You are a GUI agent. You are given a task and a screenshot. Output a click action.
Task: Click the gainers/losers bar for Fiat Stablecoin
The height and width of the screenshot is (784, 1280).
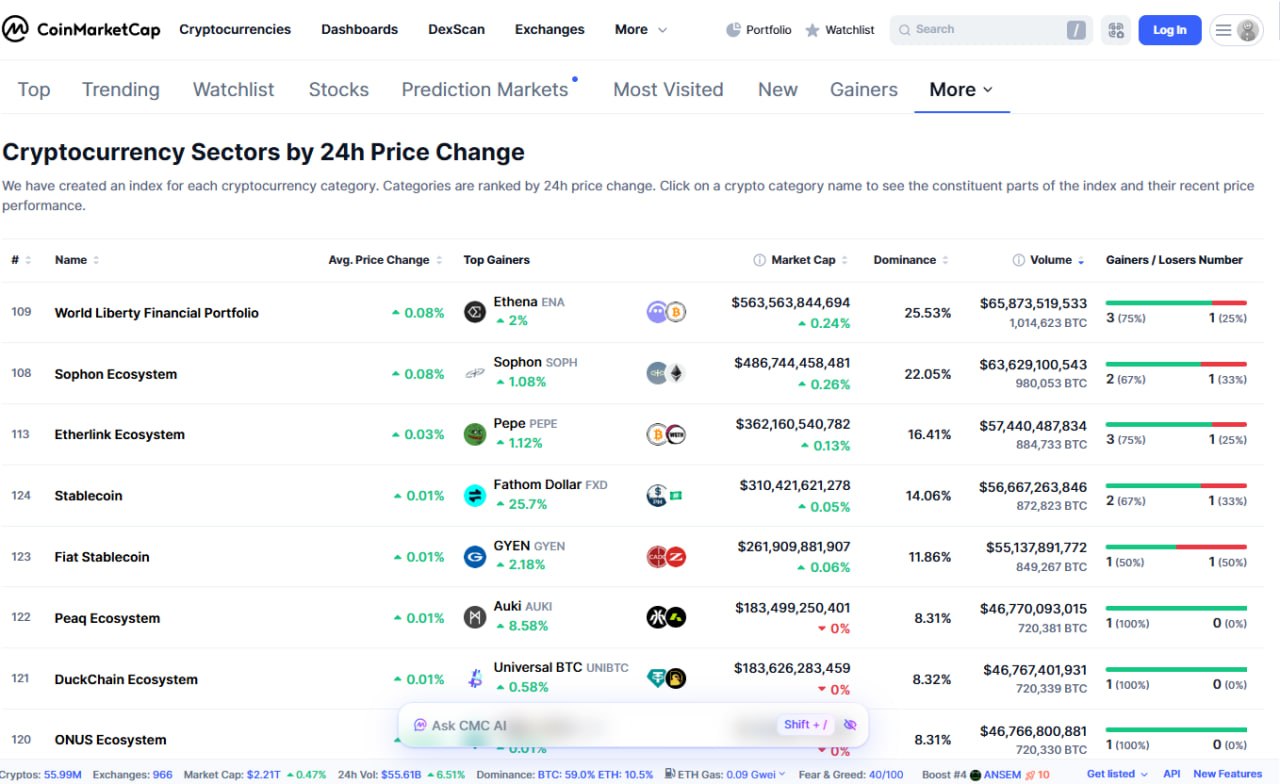click(x=1176, y=547)
